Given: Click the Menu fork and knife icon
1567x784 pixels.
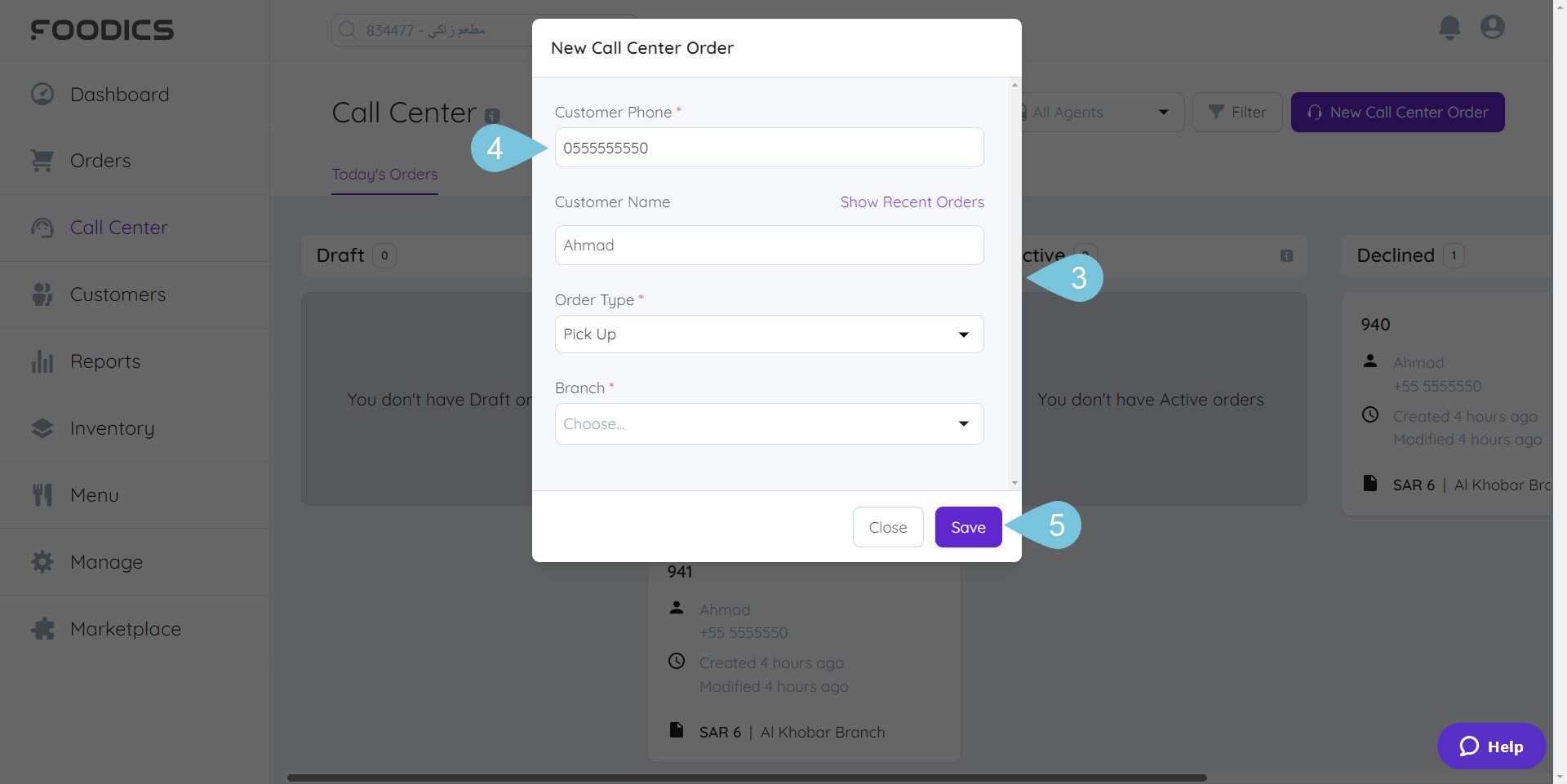Looking at the screenshot, I should click(42, 495).
